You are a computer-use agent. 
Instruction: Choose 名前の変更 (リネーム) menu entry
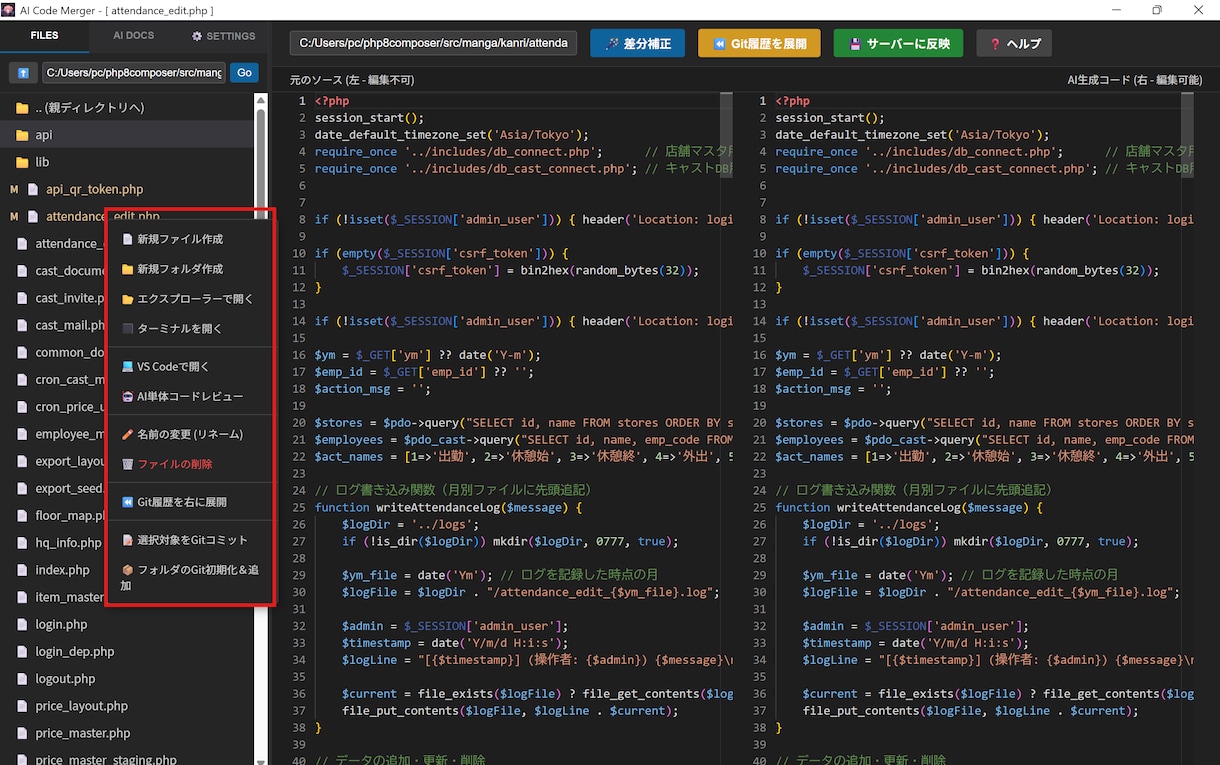tap(190, 435)
